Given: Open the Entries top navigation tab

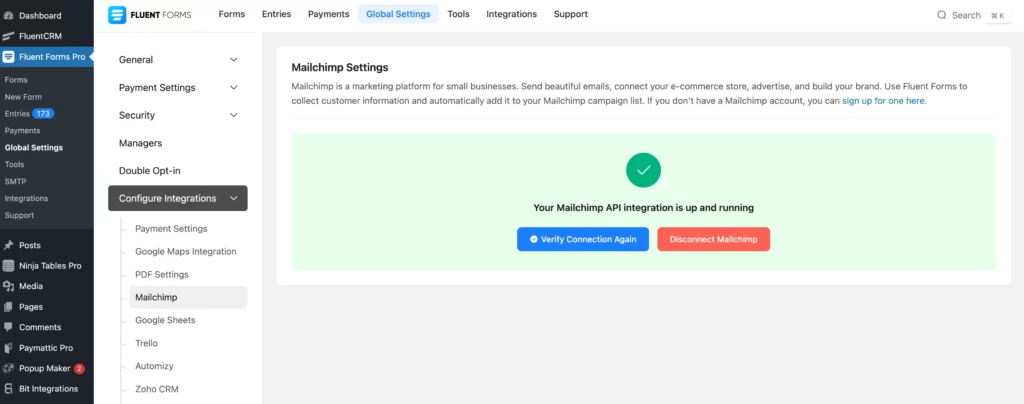Looking at the screenshot, I should coord(276,14).
